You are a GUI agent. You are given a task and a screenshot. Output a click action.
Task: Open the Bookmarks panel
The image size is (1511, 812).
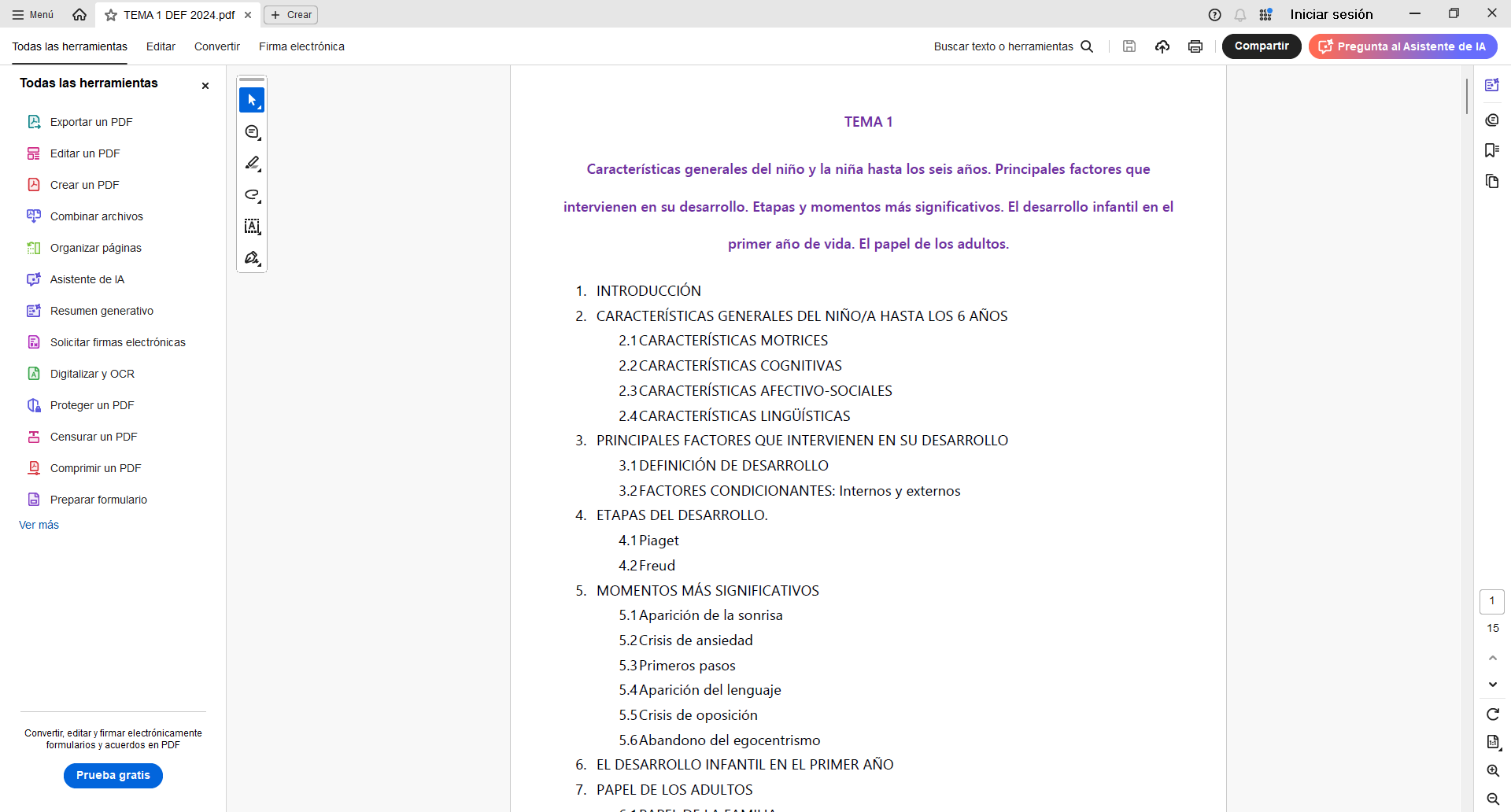[1492, 149]
